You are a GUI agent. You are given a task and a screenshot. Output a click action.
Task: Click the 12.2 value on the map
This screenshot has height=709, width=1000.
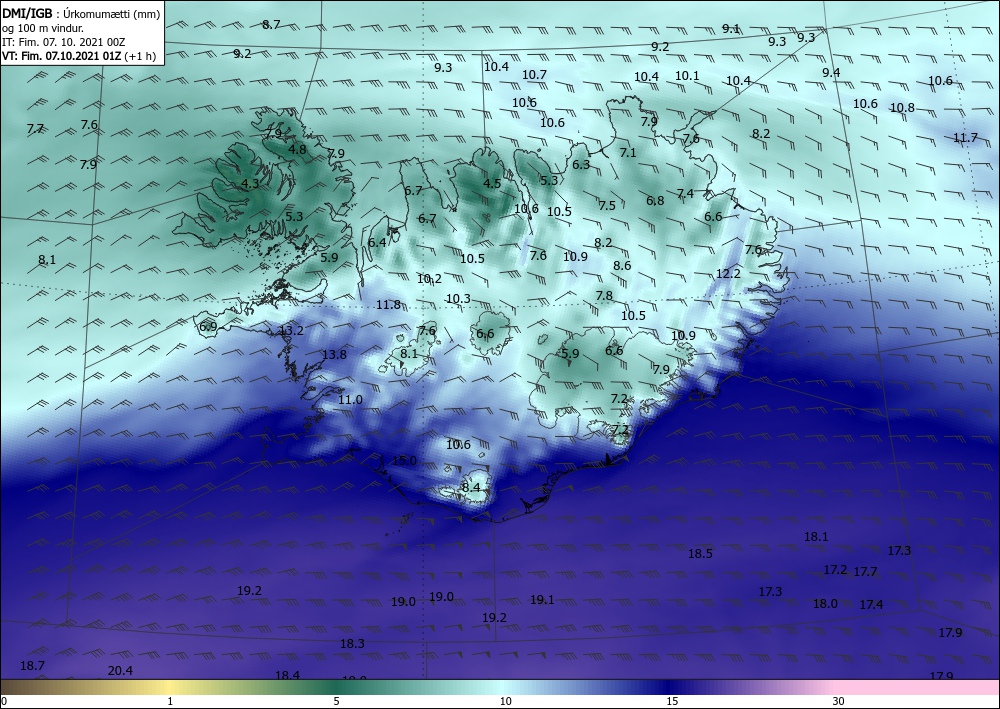(728, 274)
